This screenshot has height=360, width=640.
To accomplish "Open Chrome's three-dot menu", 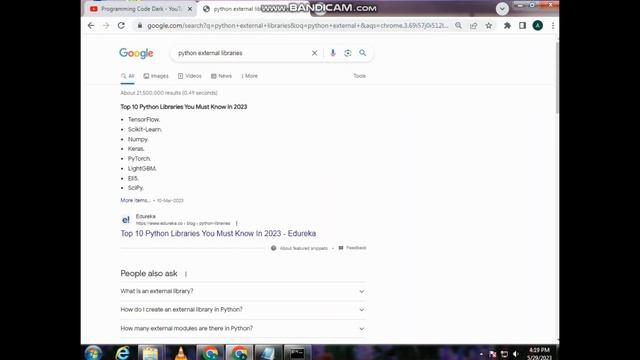I will click(553, 25).
